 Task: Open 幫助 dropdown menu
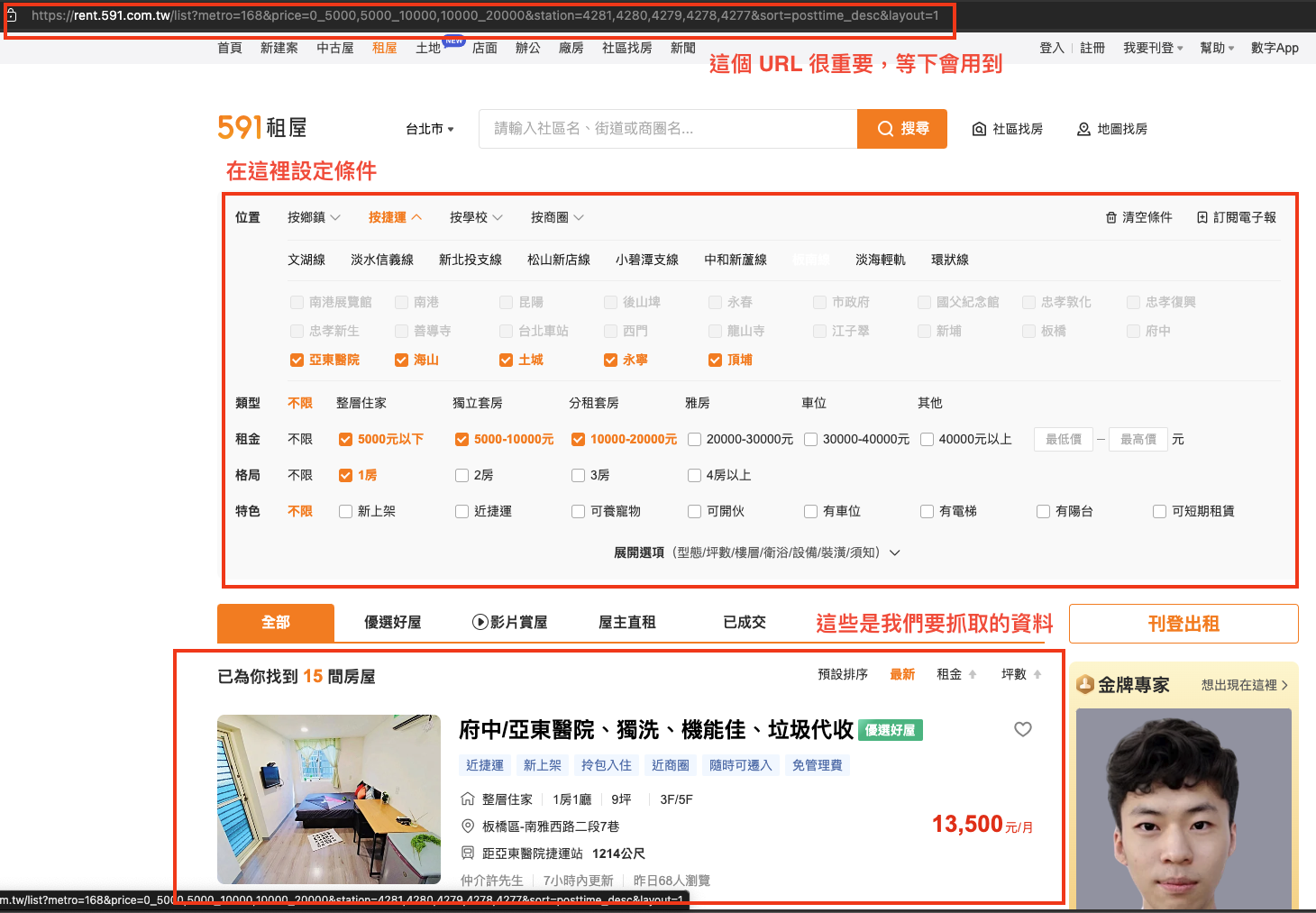[1217, 48]
